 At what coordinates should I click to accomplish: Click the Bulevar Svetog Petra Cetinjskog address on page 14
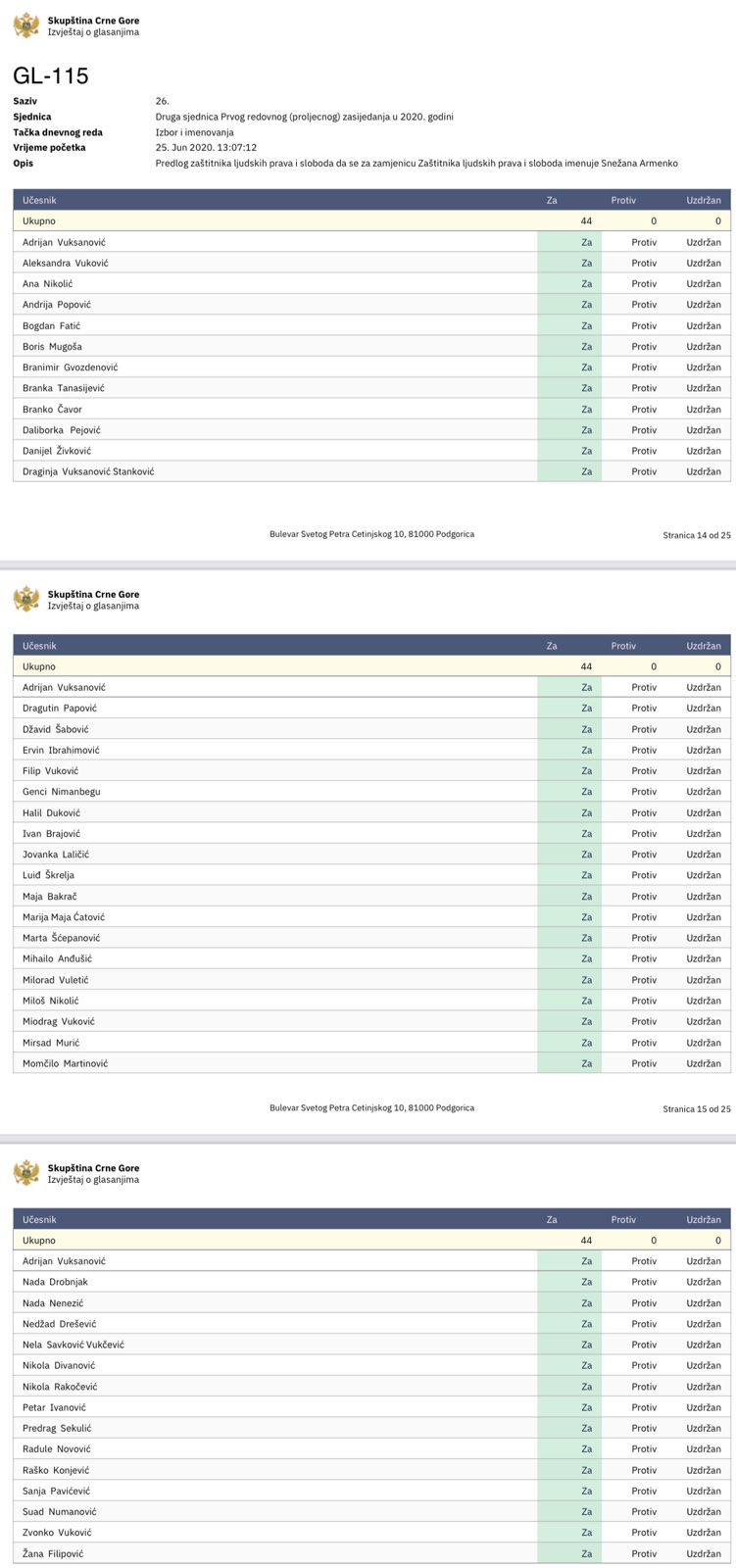pos(372,534)
